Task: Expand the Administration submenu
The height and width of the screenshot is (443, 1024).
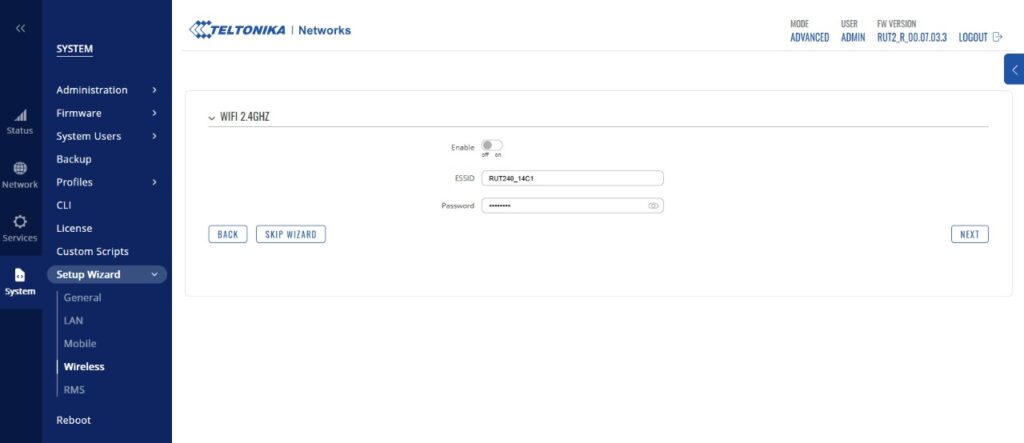Action: click(x=154, y=90)
